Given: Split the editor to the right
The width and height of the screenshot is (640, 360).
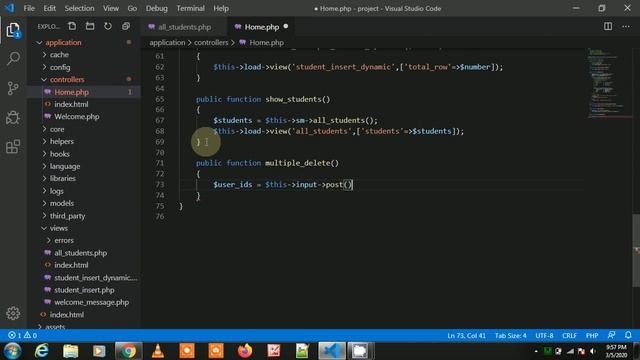Looking at the screenshot, I should point(608,27).
